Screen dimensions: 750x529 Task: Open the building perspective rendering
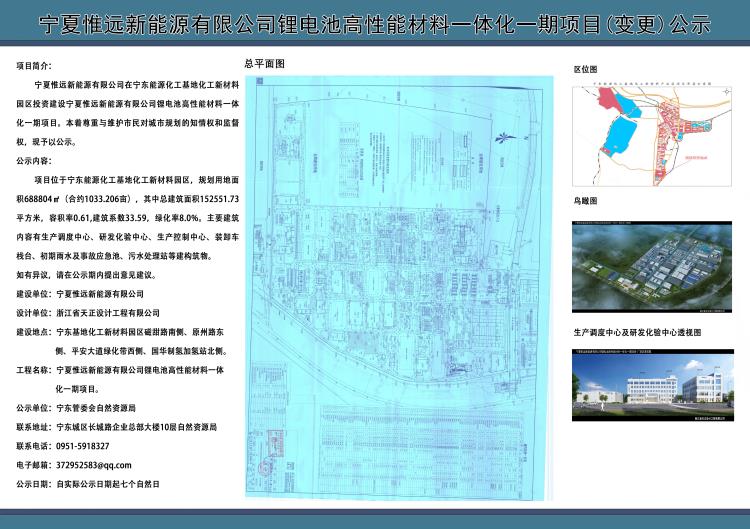(x=653, y=385)
